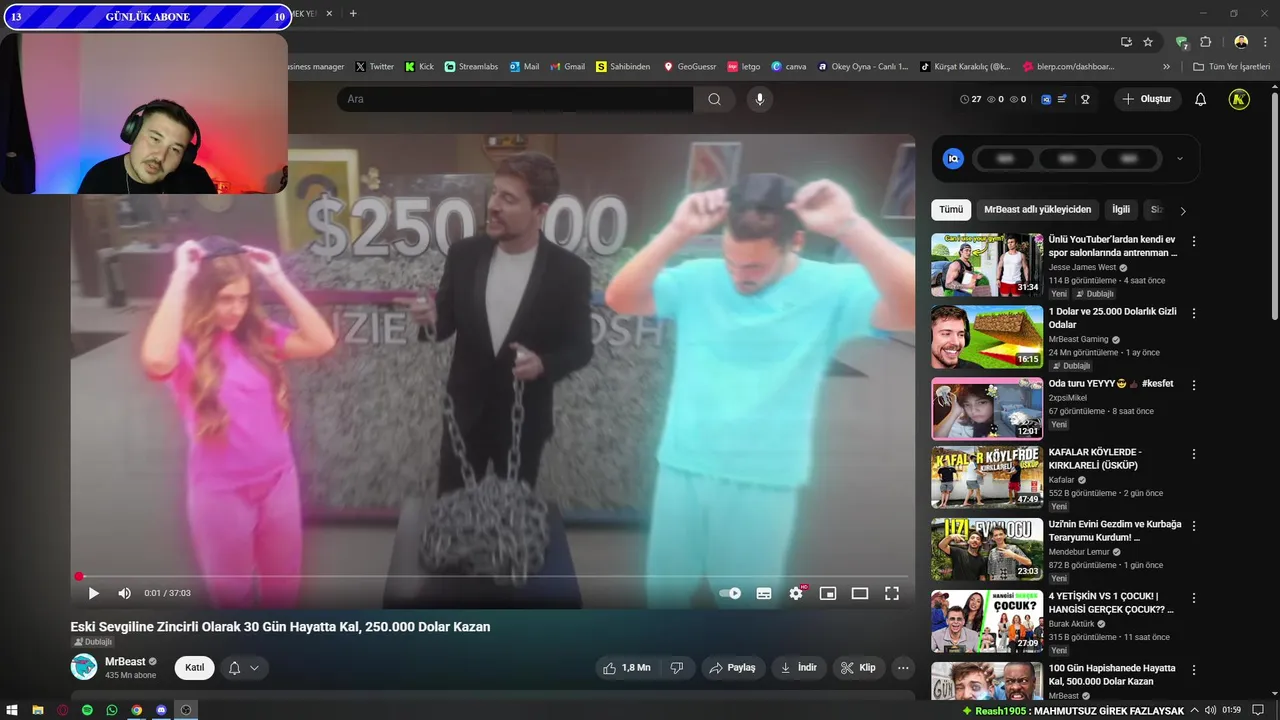
Task: Open MrBeast channel name link
Action: (x=125, y=662)
